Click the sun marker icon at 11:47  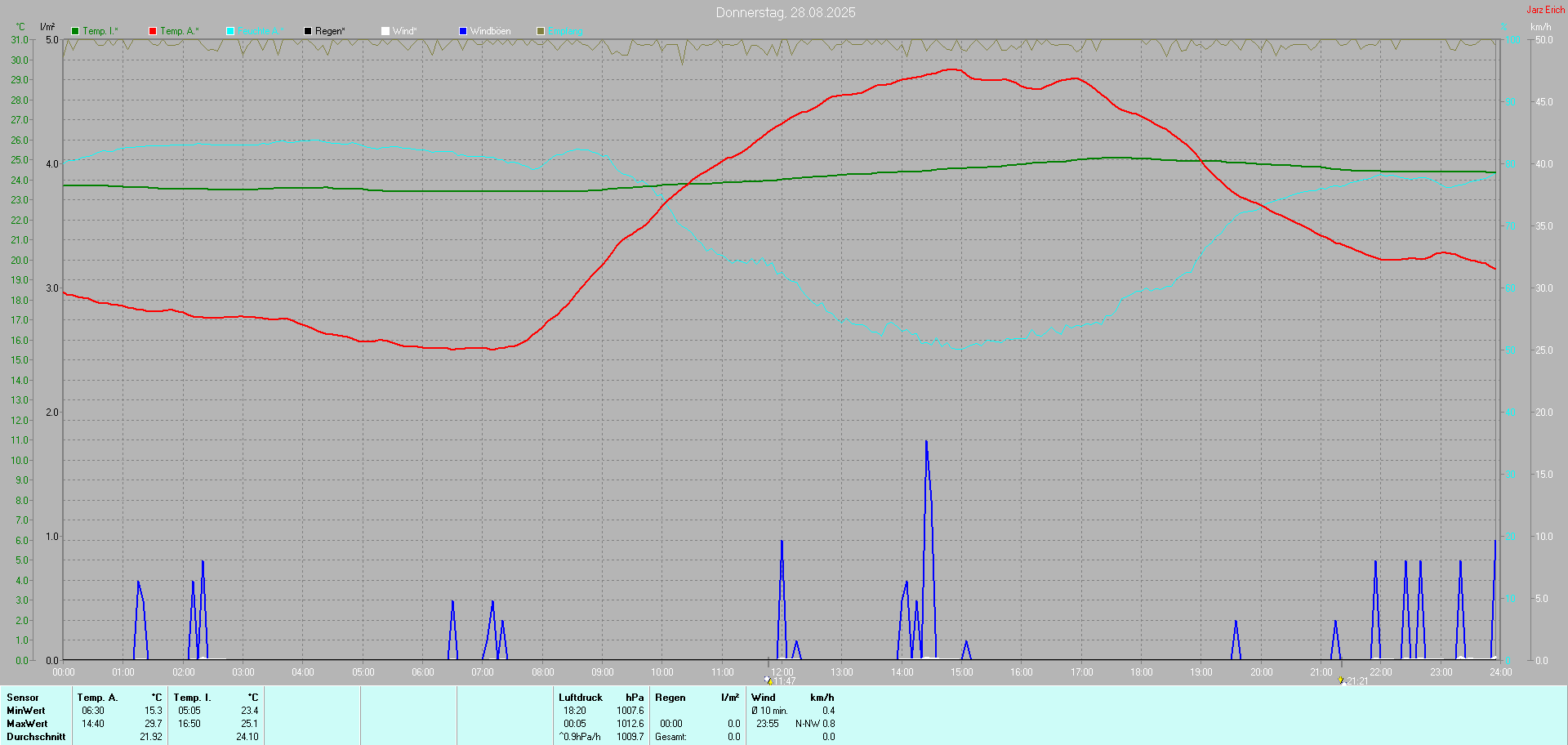tap(768, 680)
